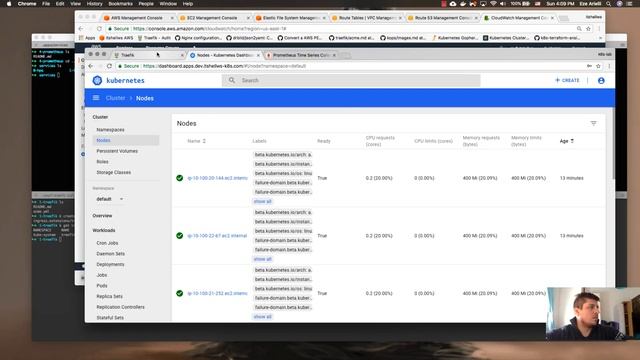Open the hamburger navigation menu
640x360 pixels.
coord(96,98)
